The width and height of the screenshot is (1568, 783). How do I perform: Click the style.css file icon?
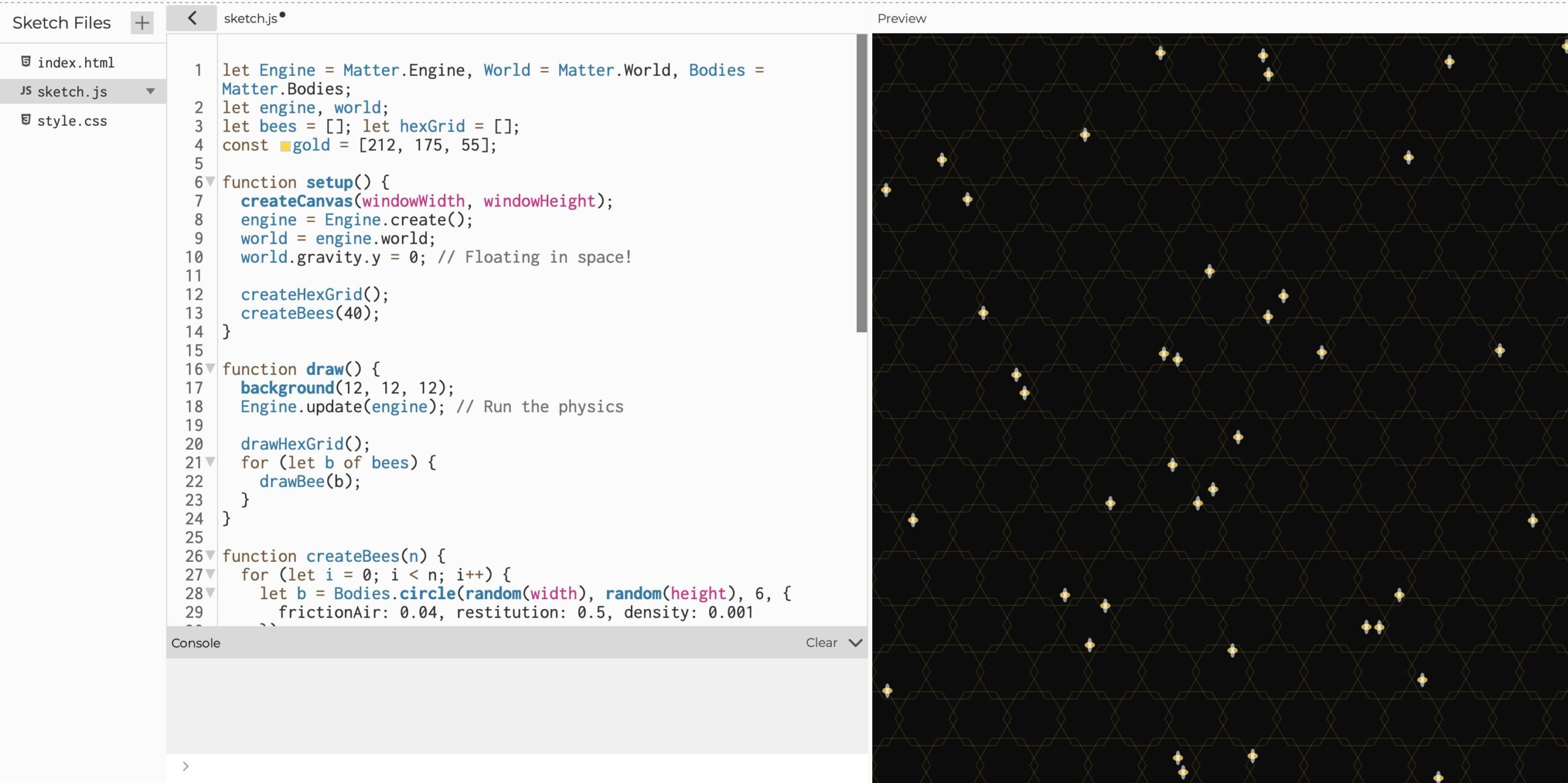tap(26, 119)
